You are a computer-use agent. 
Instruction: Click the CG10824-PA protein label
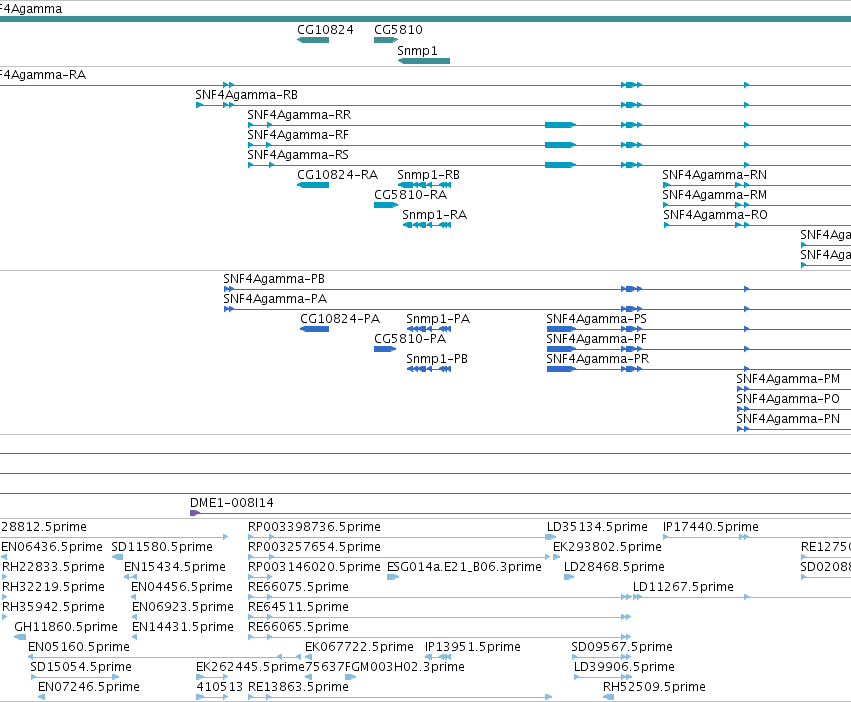(340, 319)
